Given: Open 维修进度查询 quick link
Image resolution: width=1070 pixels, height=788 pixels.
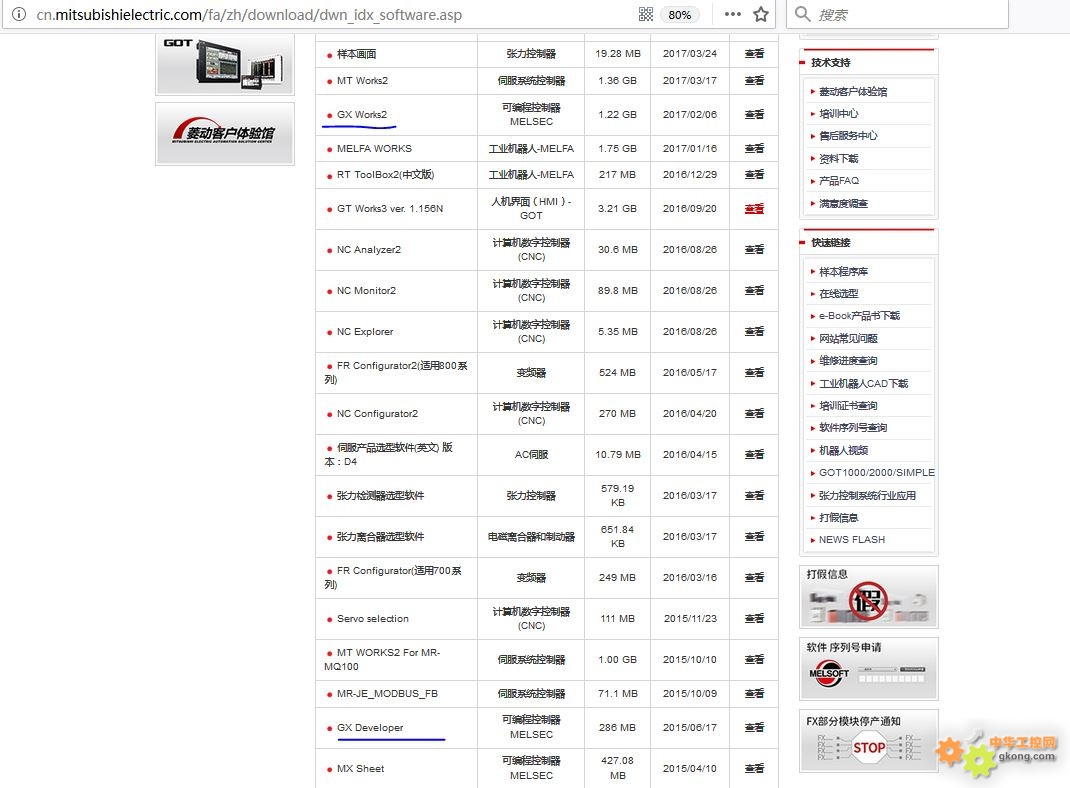Looking at the screenshot, I should coord(848,360).
